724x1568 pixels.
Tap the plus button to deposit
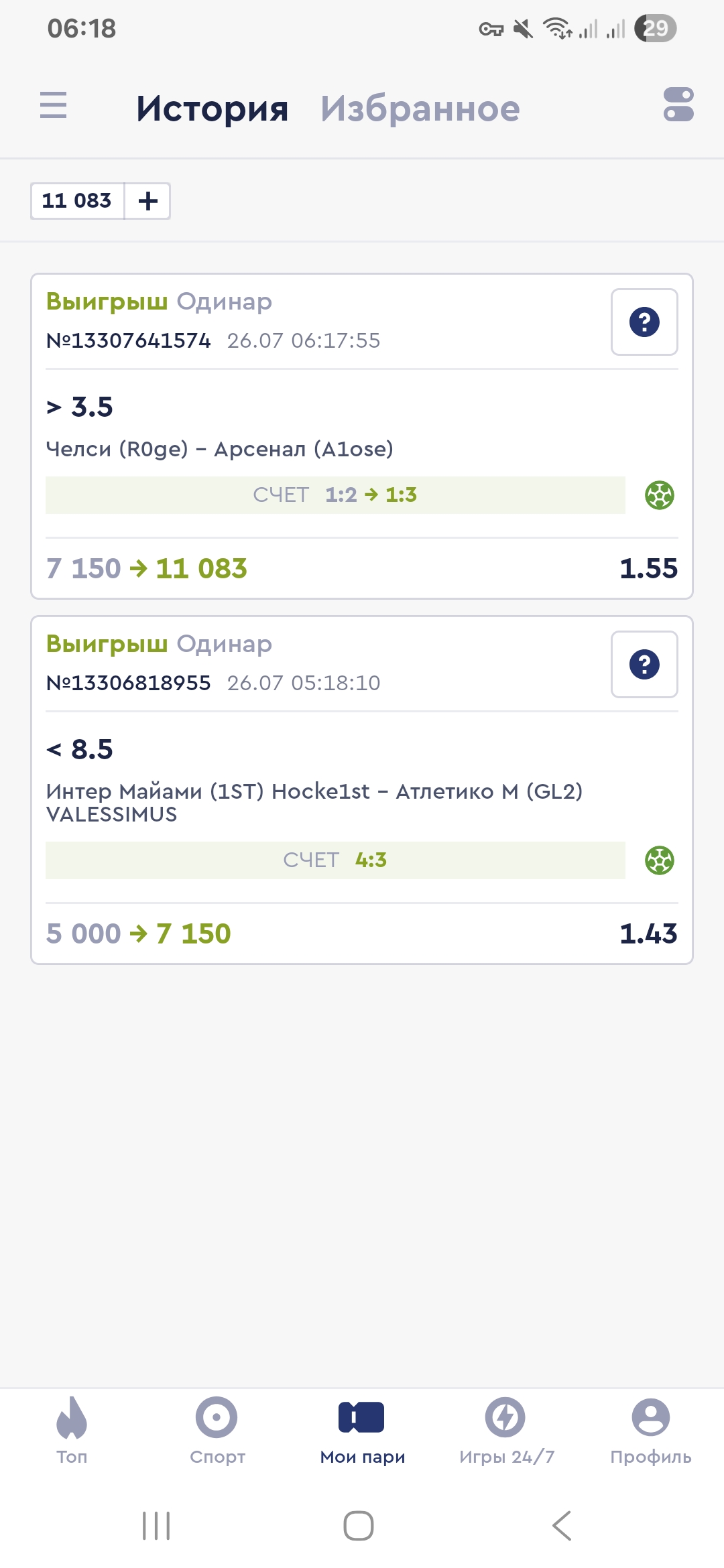[x=147, y=200]
